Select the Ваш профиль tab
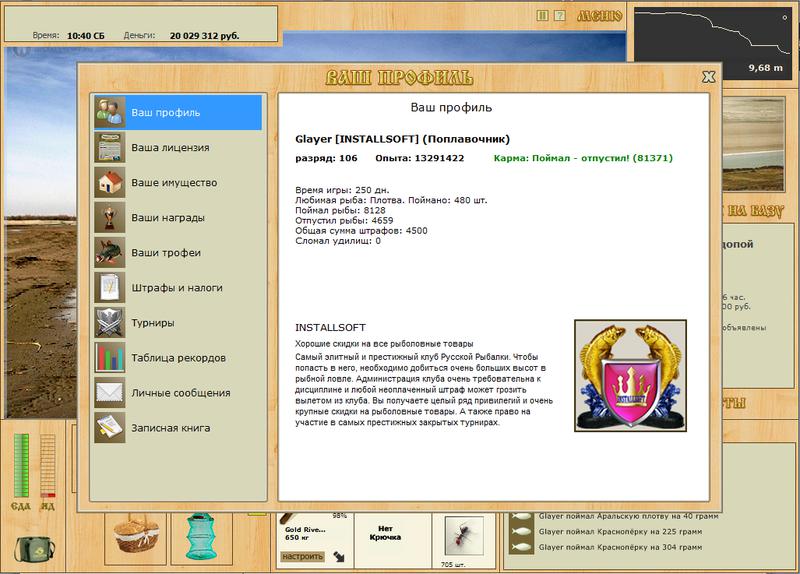The image size is (800, 574). (x=177, y=112)
